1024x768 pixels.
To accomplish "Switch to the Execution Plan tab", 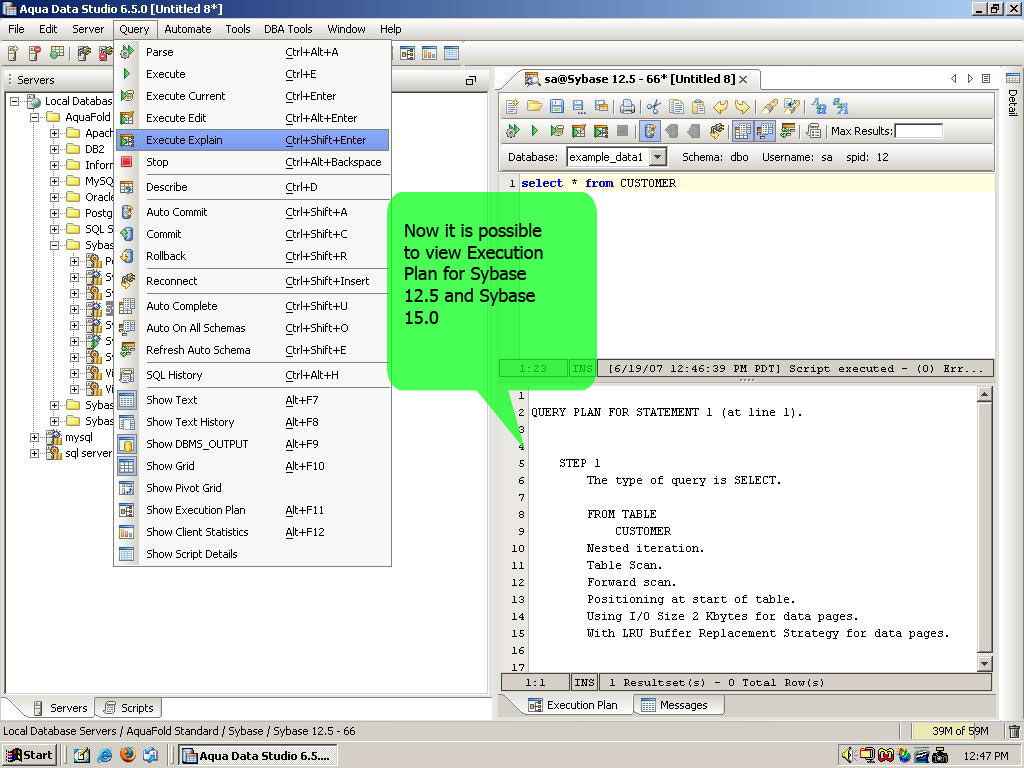I will pos(573,705).
